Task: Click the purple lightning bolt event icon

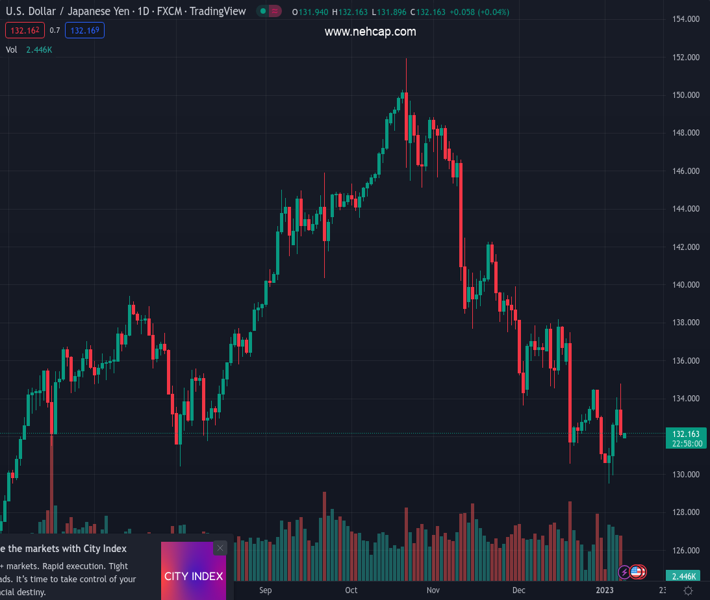Action: click(625, 572)
